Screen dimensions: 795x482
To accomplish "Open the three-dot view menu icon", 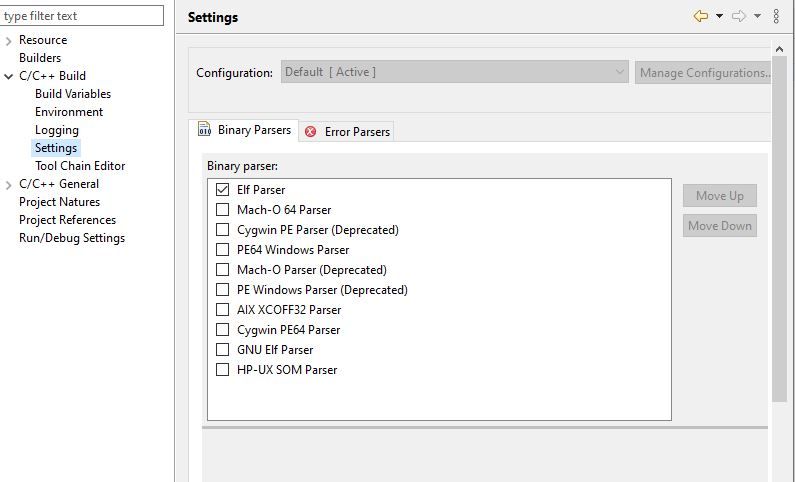I will (776, 16).
